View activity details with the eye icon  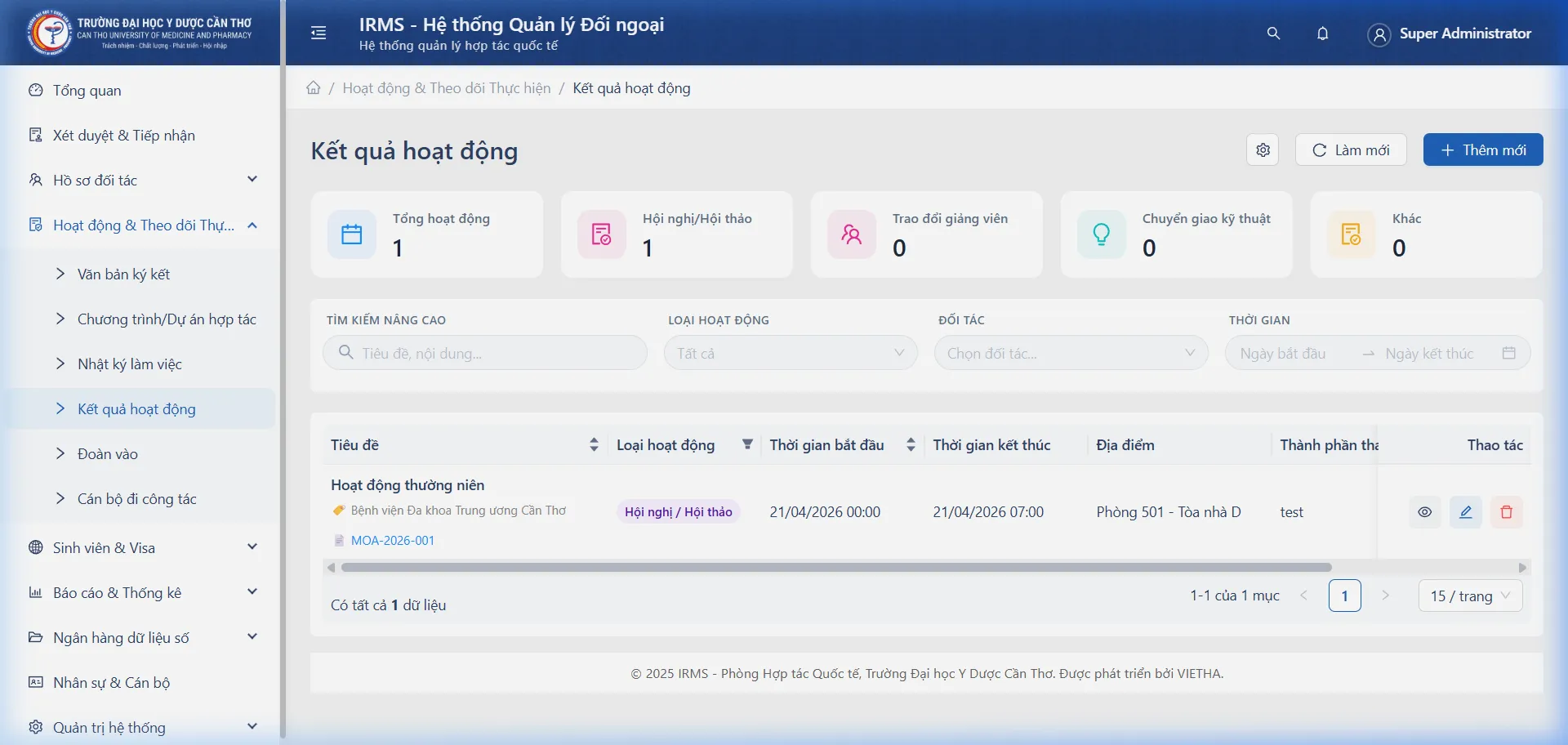[x=1424, y=512]
